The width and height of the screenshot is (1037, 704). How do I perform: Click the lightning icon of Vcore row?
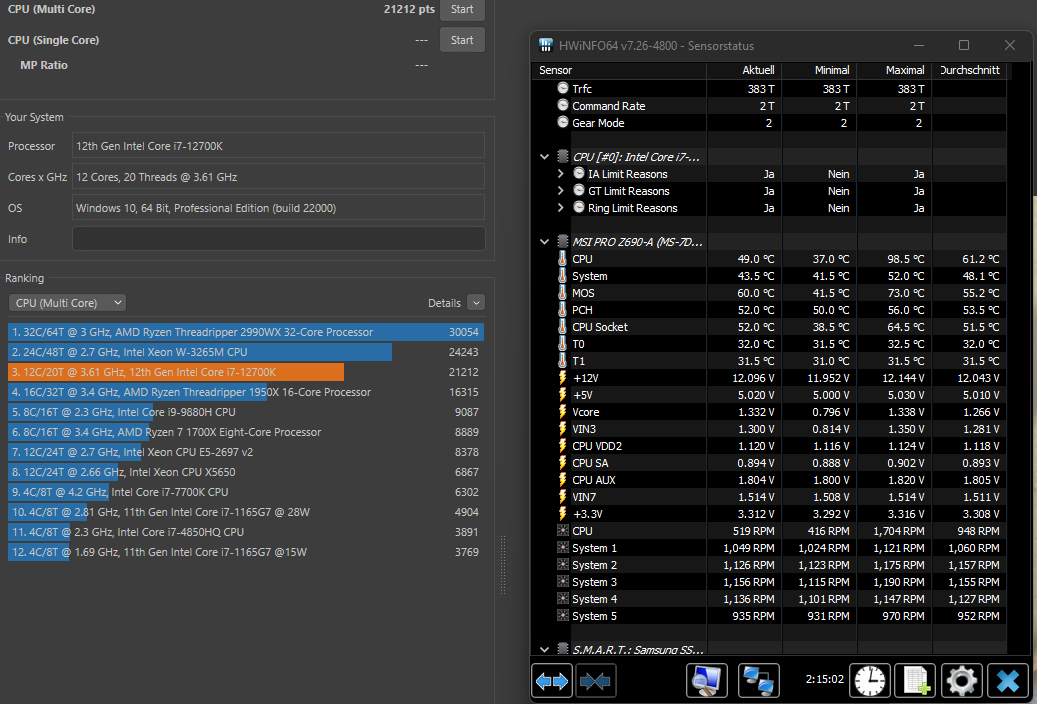point(562,412)
